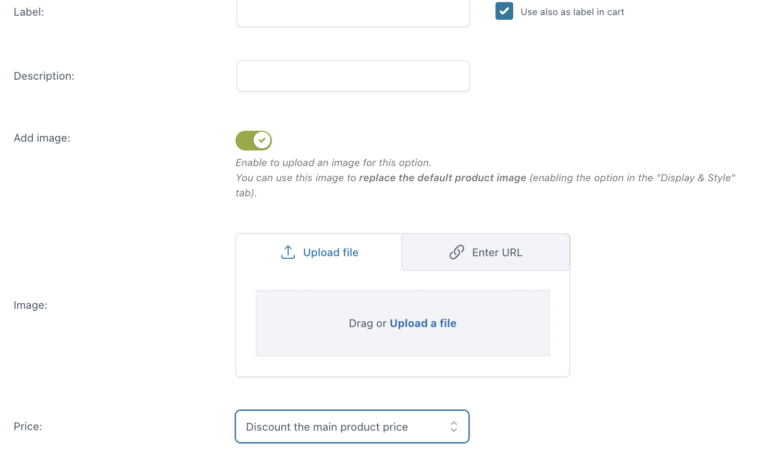This screenshot has height=452, width=769.
Task: Click the dashed 'Drag or' drop zone
Action: click(402, 323)
